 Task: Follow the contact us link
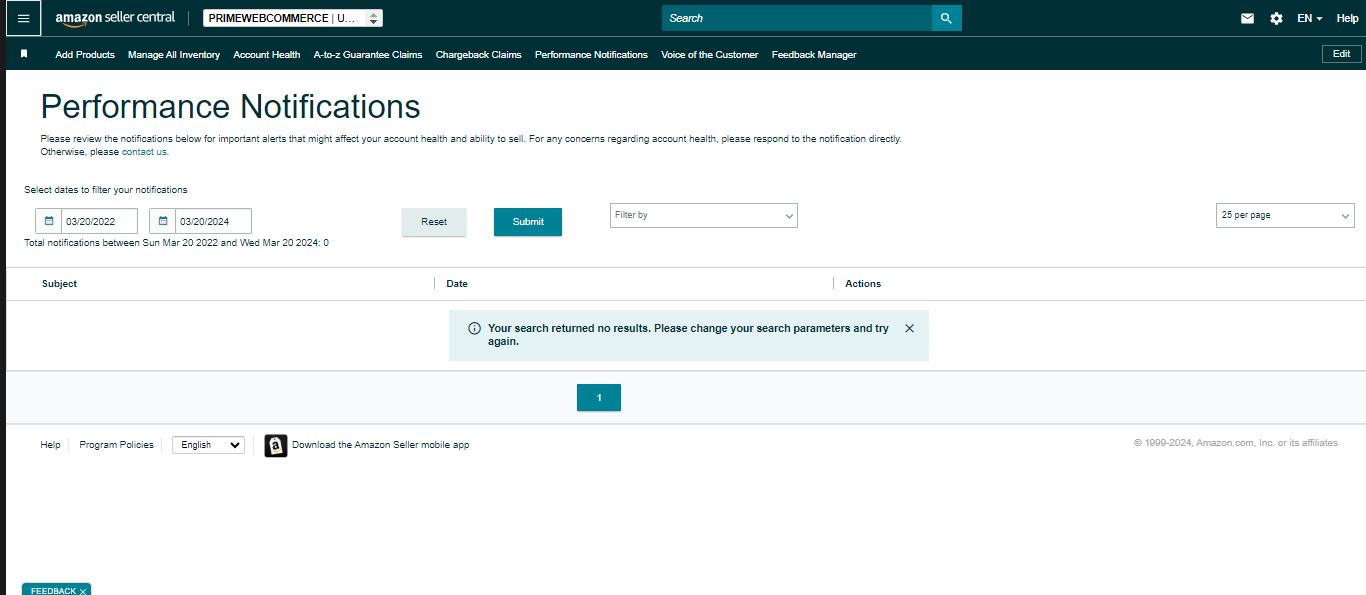pos(145,152)
